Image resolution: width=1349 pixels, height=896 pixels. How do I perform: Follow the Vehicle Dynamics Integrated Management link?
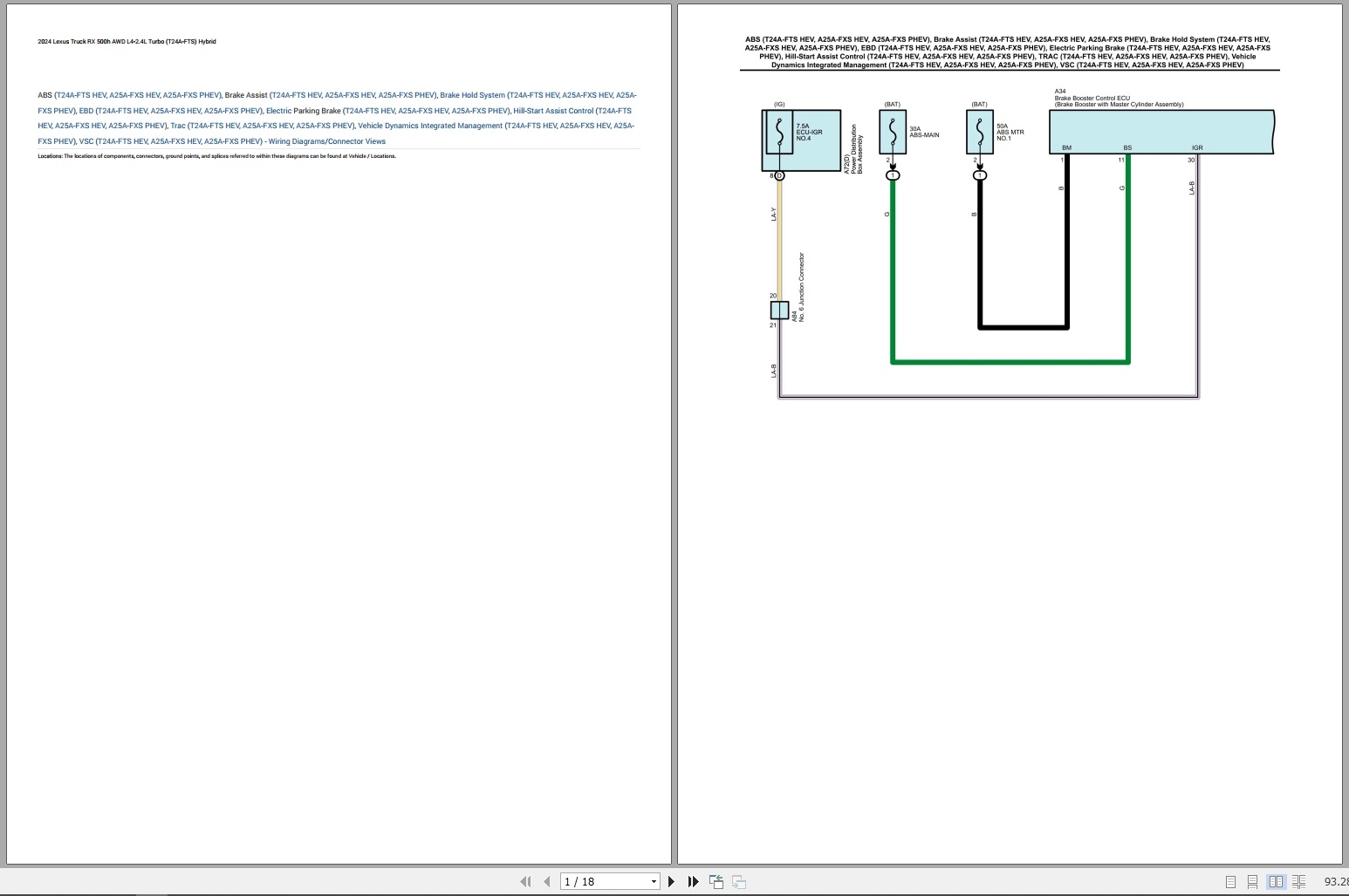click(x=430, y=126)
